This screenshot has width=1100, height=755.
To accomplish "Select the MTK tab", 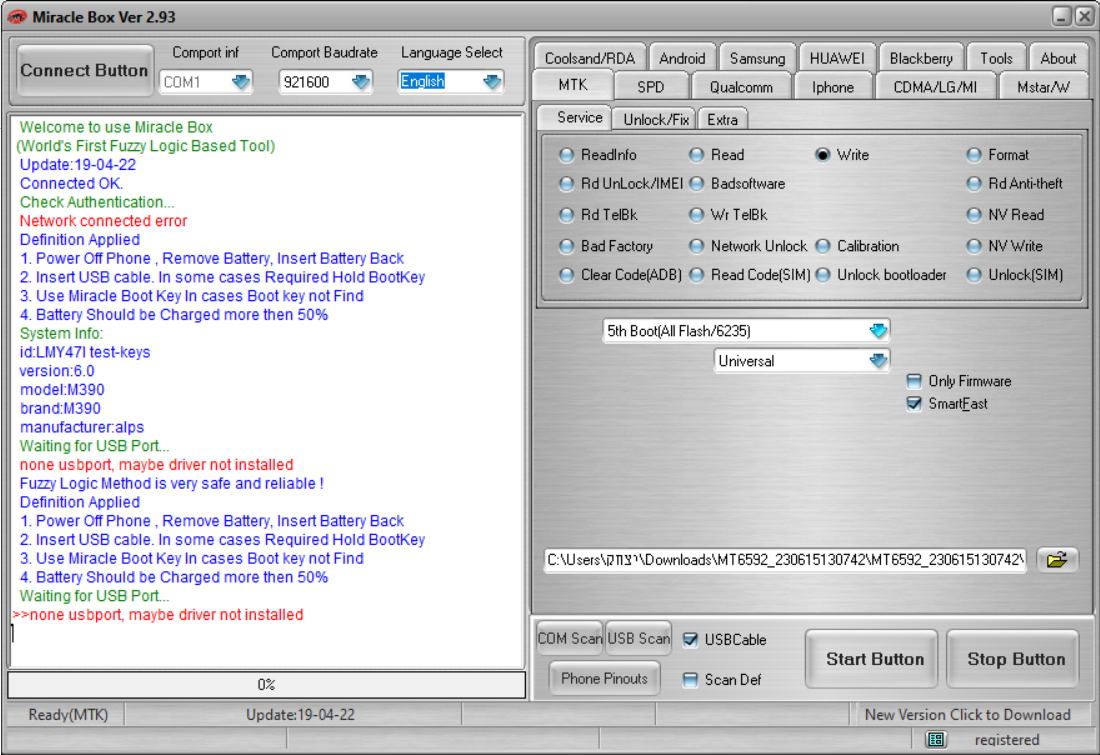I will (x=572, y=85).
